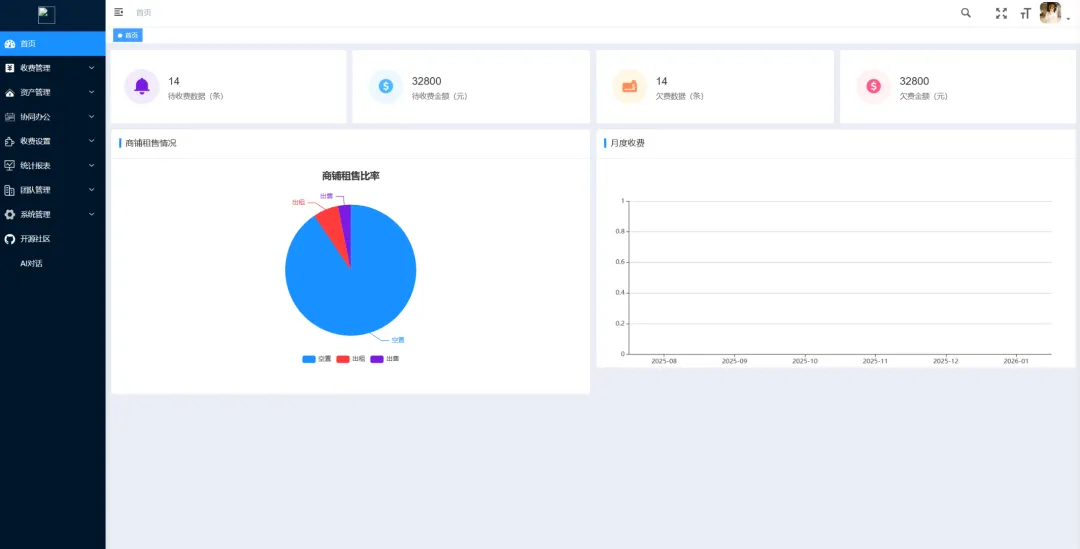Click the blue dollar 待收费金额 icon
Viewport: 1080px width, 549px height.
pyautogui.click(x=386, y=86)
